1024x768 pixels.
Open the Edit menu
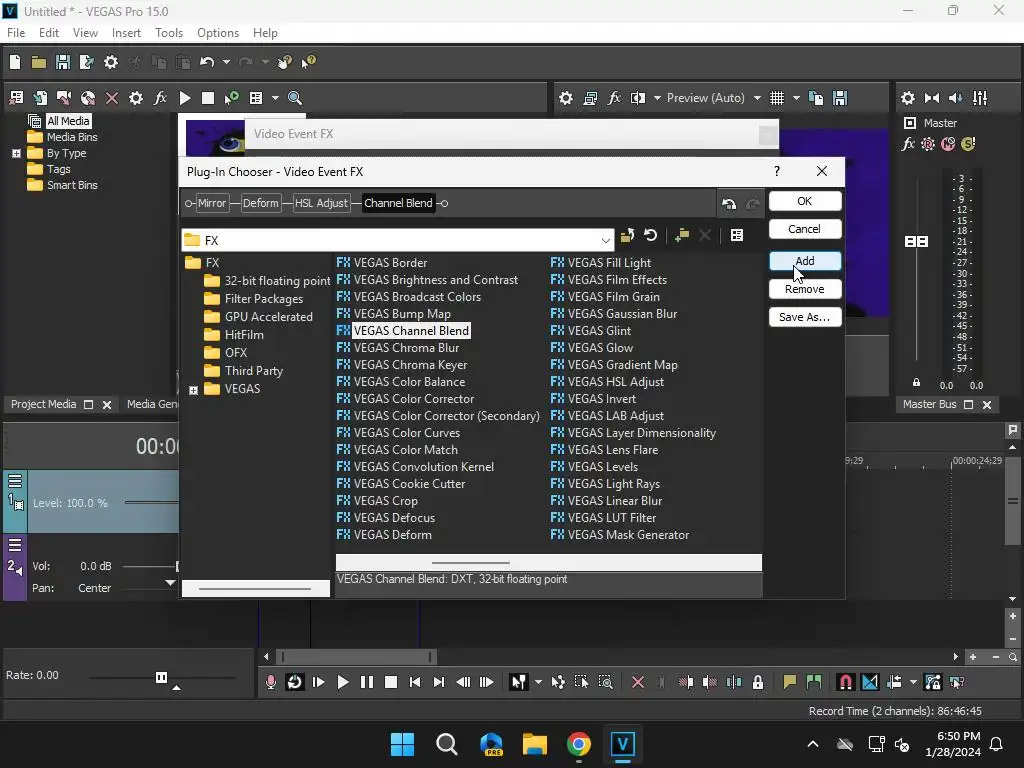click(49, 33)
